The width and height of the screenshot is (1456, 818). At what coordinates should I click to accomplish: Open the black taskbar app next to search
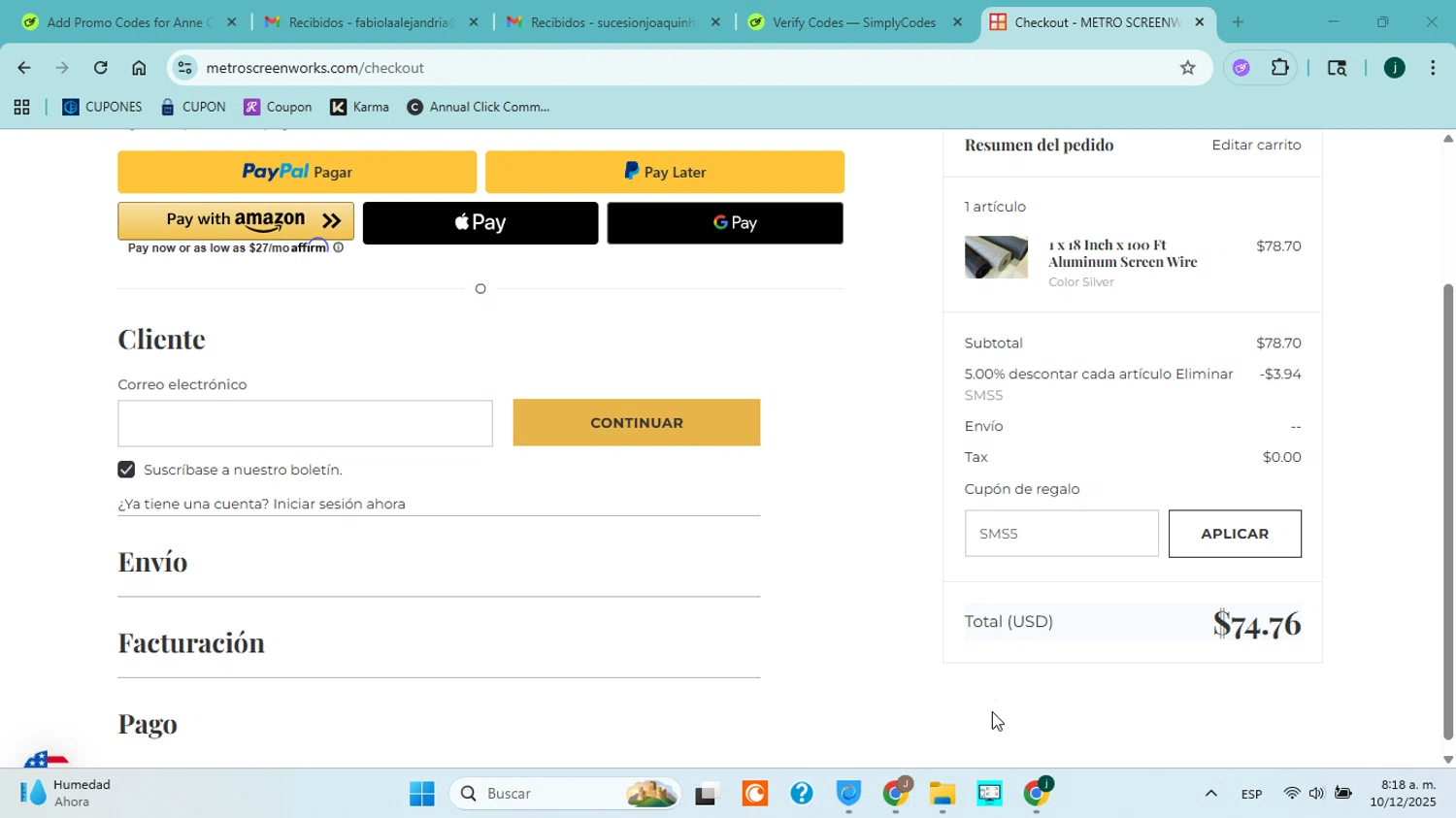(707, 794)
